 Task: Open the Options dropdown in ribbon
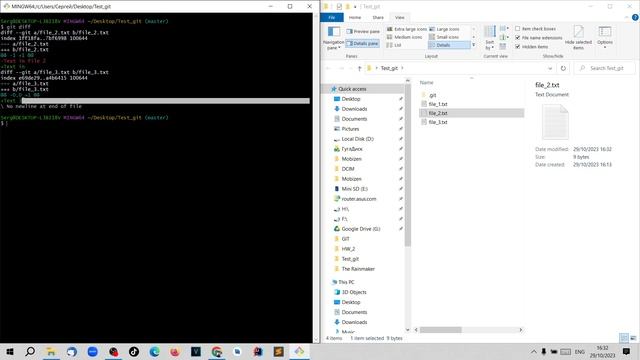point(604,38)
